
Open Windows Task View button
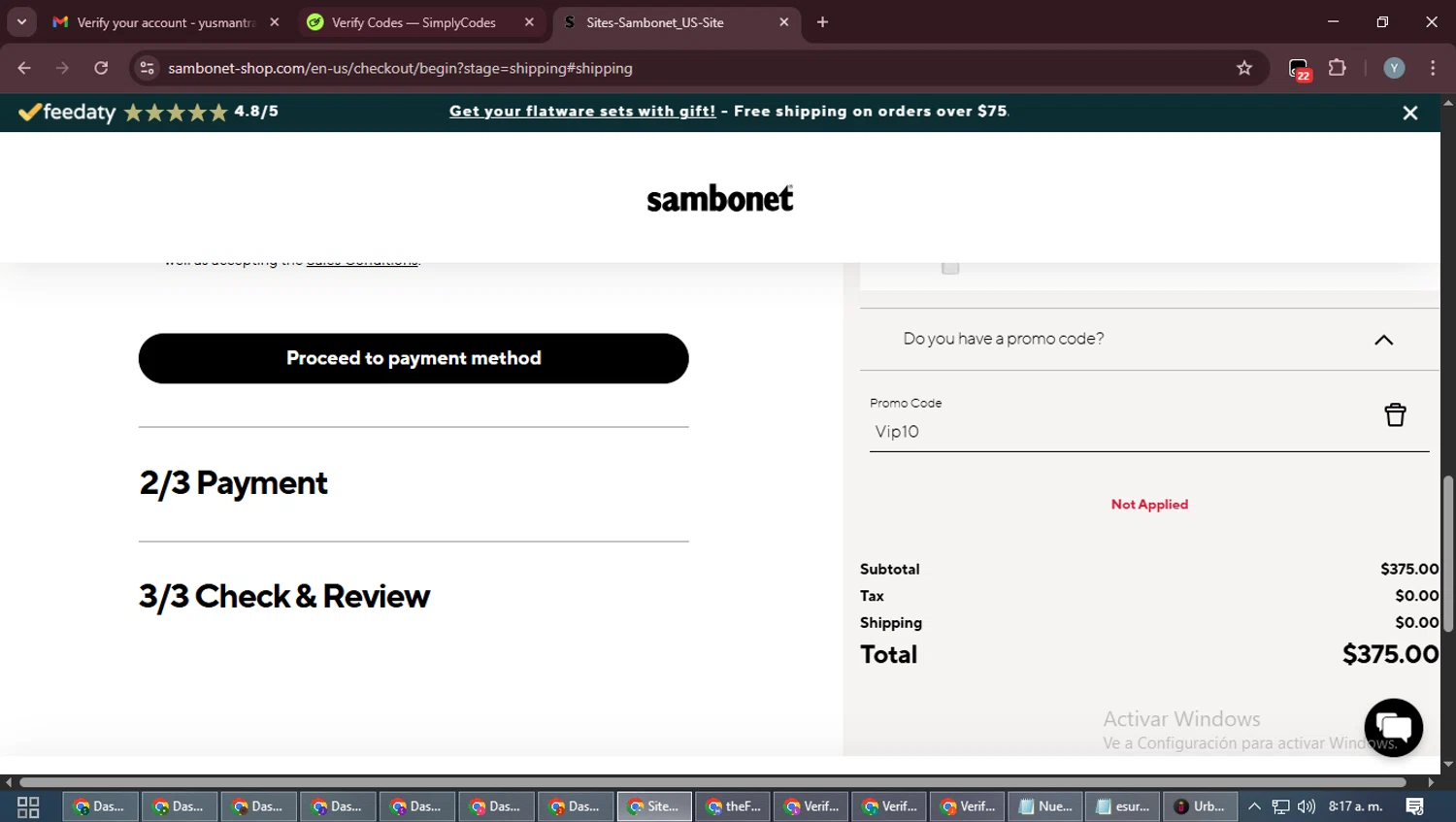coord(28,806)
